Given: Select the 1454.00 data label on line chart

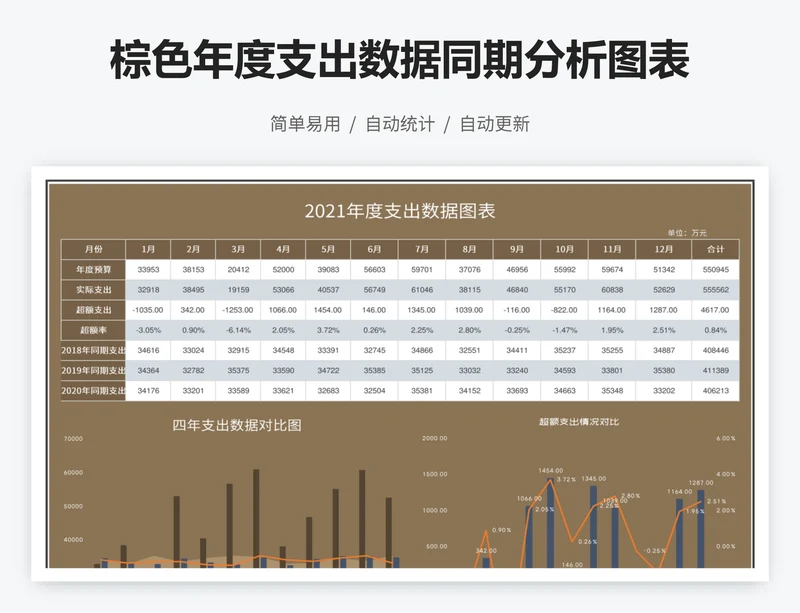Looking at the screenshot, I should (x=550, y=470).
